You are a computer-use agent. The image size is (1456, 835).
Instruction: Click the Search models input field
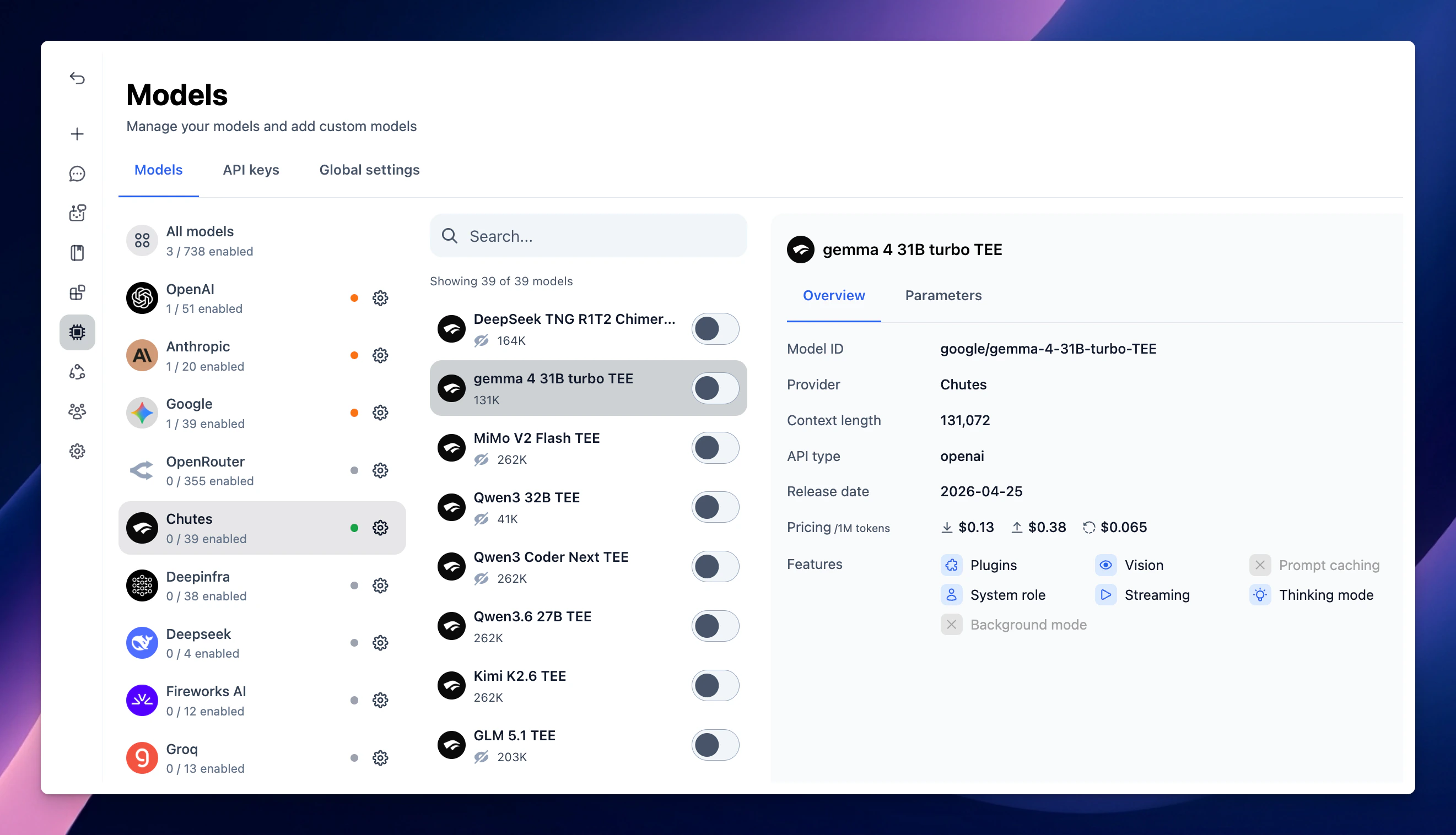[588, 236]
